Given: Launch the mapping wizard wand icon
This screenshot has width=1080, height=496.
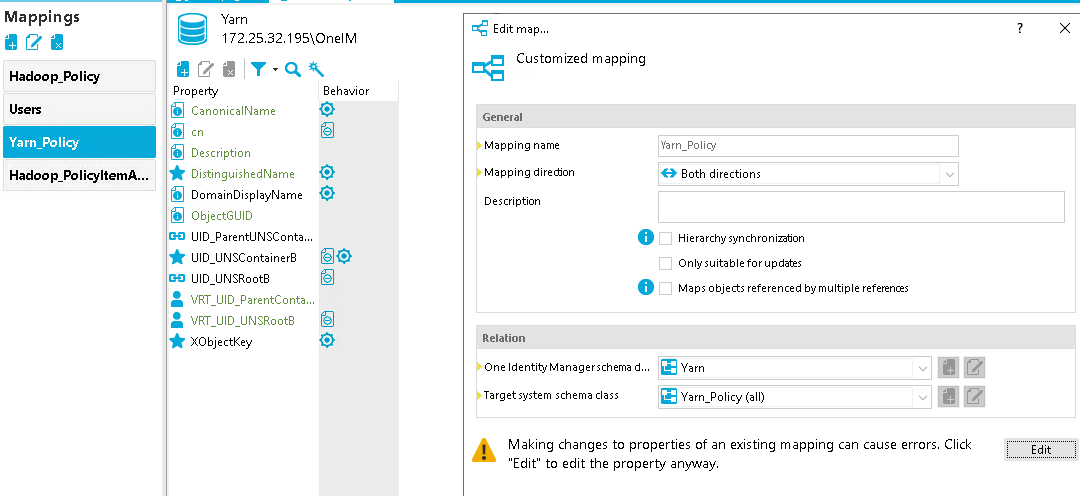Looking at the screenshot, I should click(x=316, y=69).
